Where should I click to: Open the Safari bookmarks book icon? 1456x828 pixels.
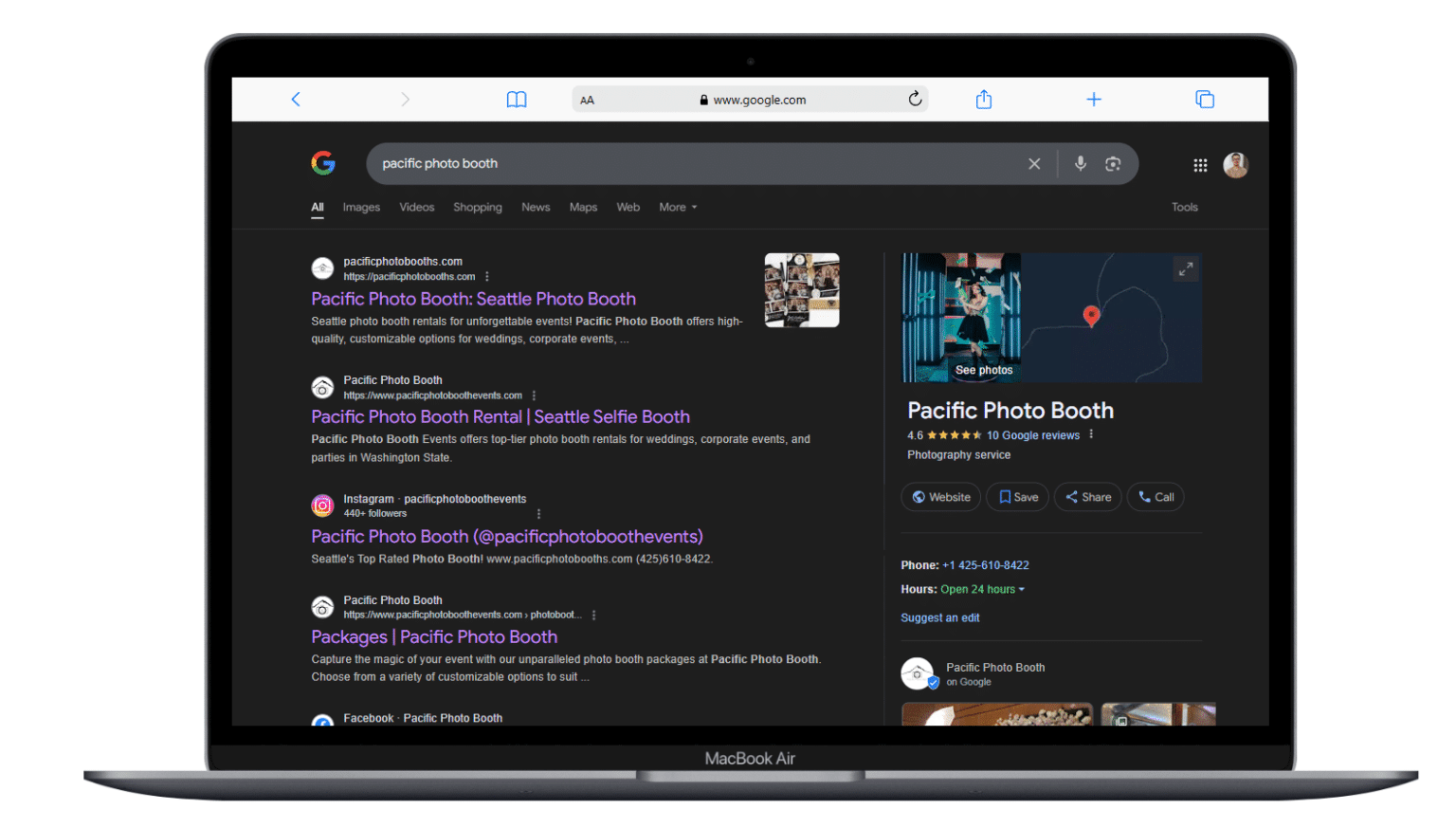[517, 100]
